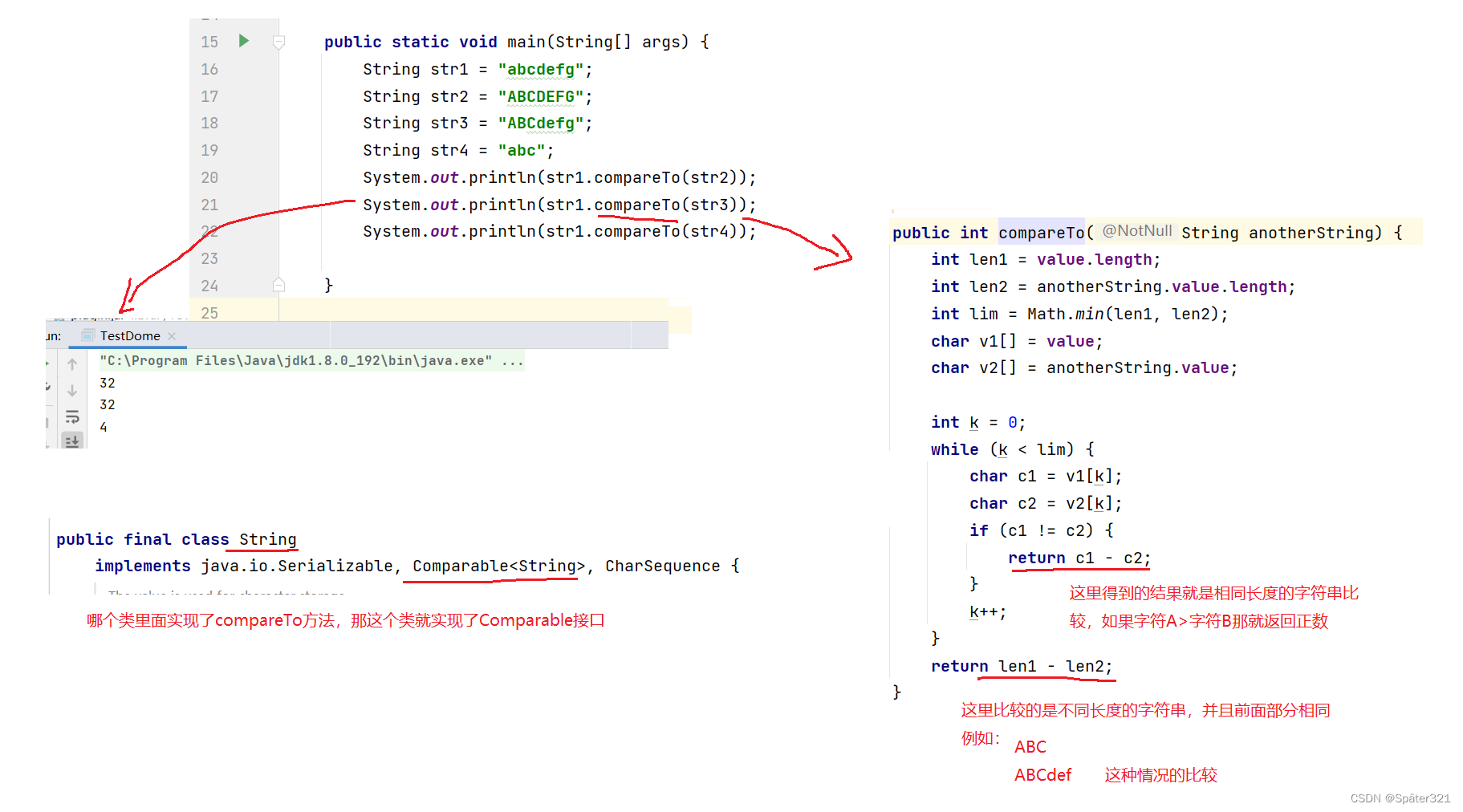Image resolution: width=1463 pixels, height=812 pixels.
Task: Click the "ABCDEFG" string literal of str2
Action: pyautogui.click(x=541, y=97)
